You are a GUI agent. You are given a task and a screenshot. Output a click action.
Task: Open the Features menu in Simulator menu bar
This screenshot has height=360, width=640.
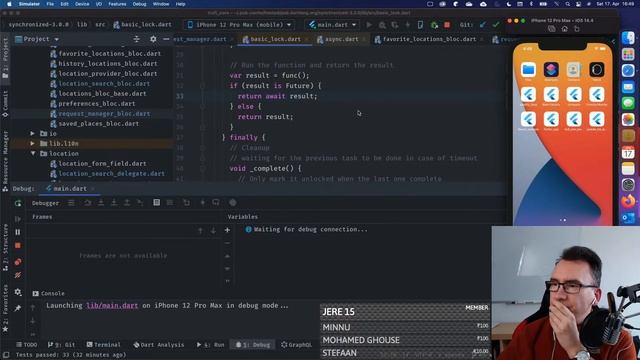(x=117, y=4)
